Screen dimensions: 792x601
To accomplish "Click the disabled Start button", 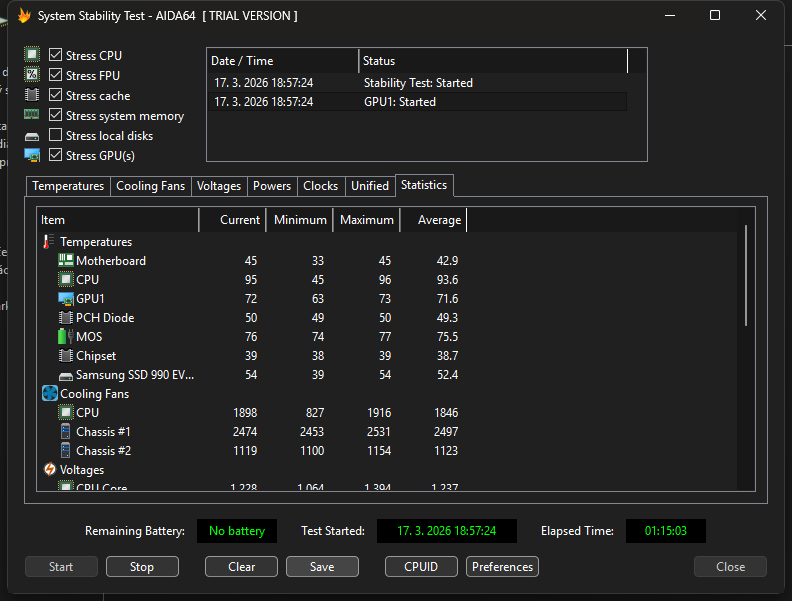I will (61, 567).
